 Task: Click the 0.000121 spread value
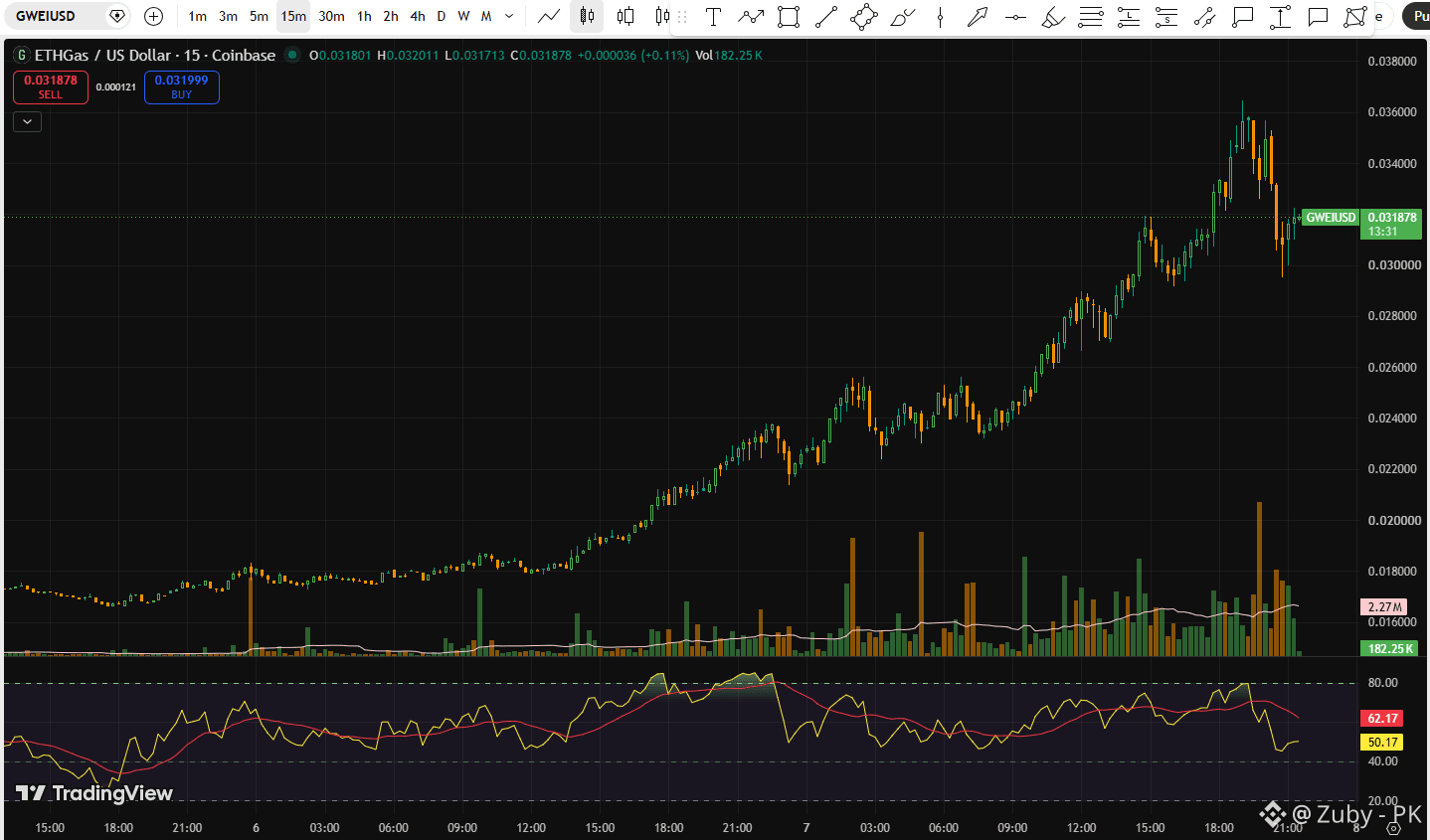pos(116,87)
